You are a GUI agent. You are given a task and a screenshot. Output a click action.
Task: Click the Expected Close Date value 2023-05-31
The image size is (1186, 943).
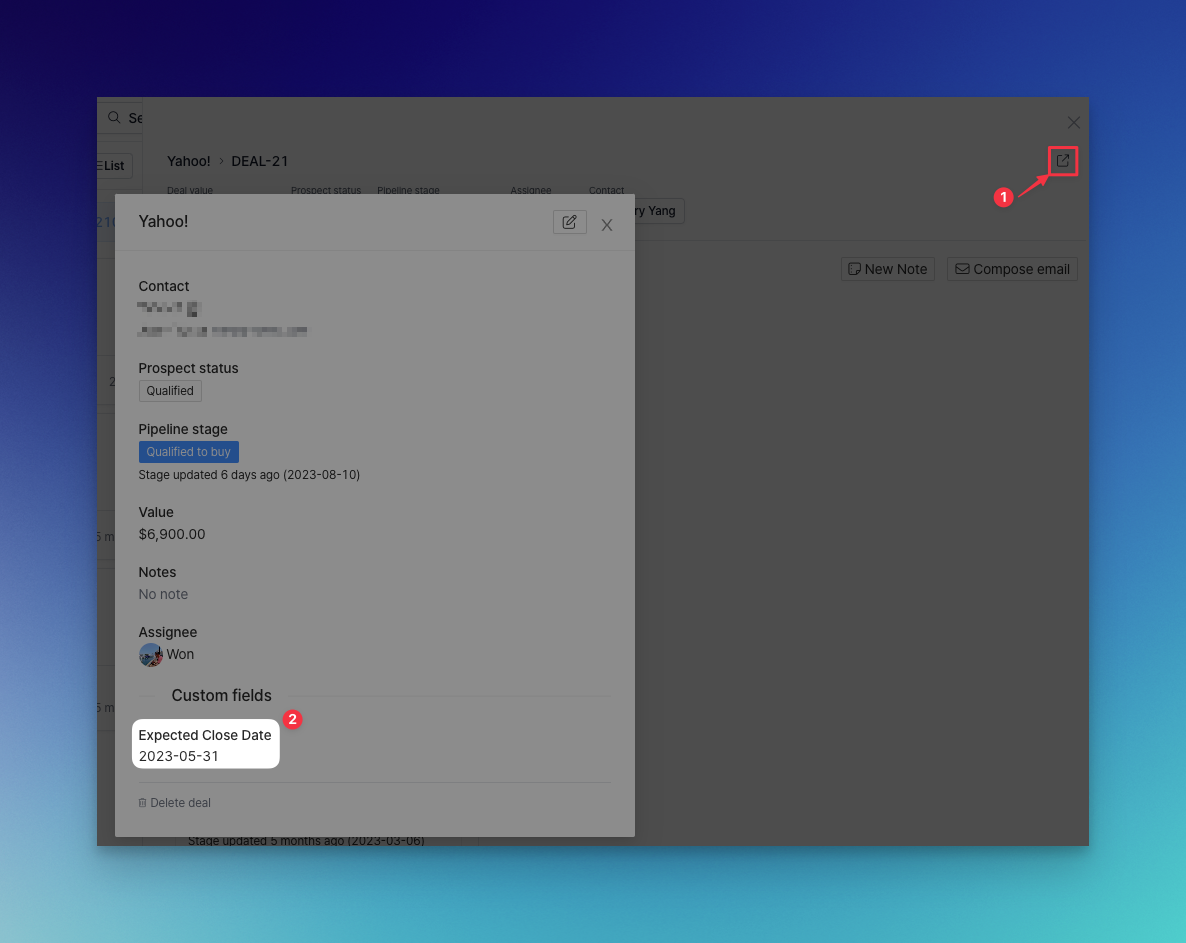coord(179,756)
